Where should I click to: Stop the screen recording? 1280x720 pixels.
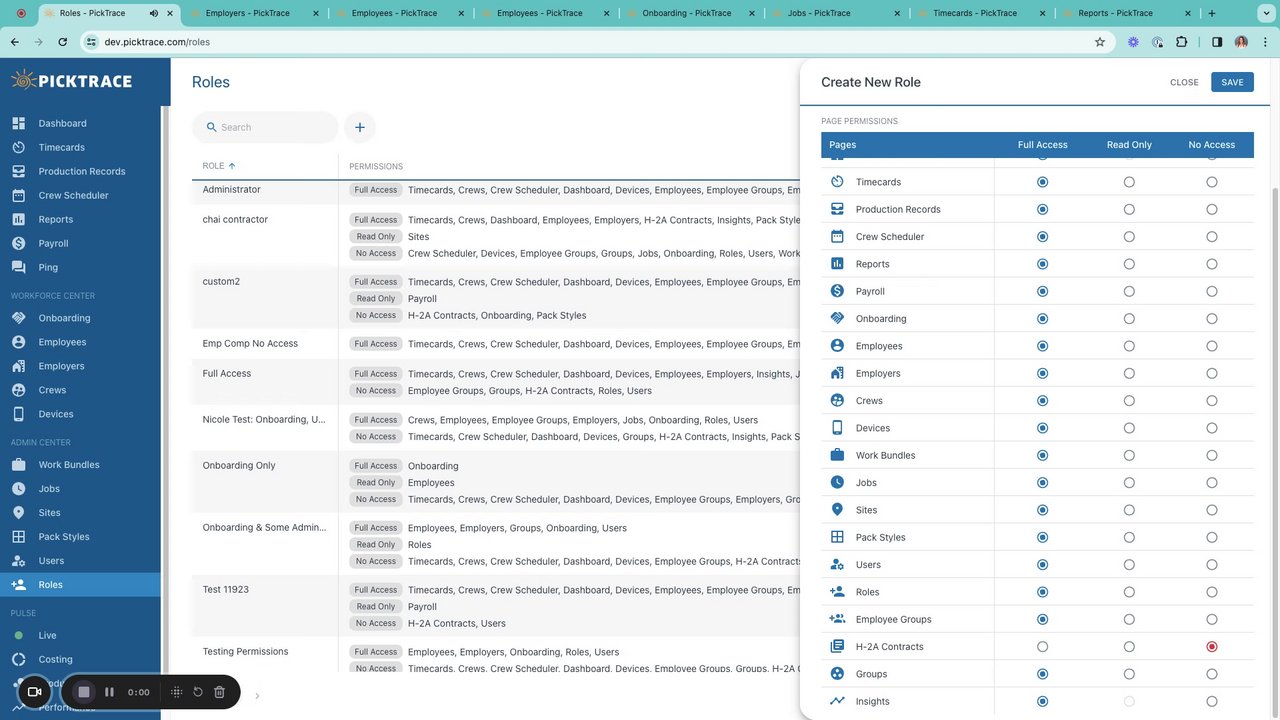tap(84, 692)
